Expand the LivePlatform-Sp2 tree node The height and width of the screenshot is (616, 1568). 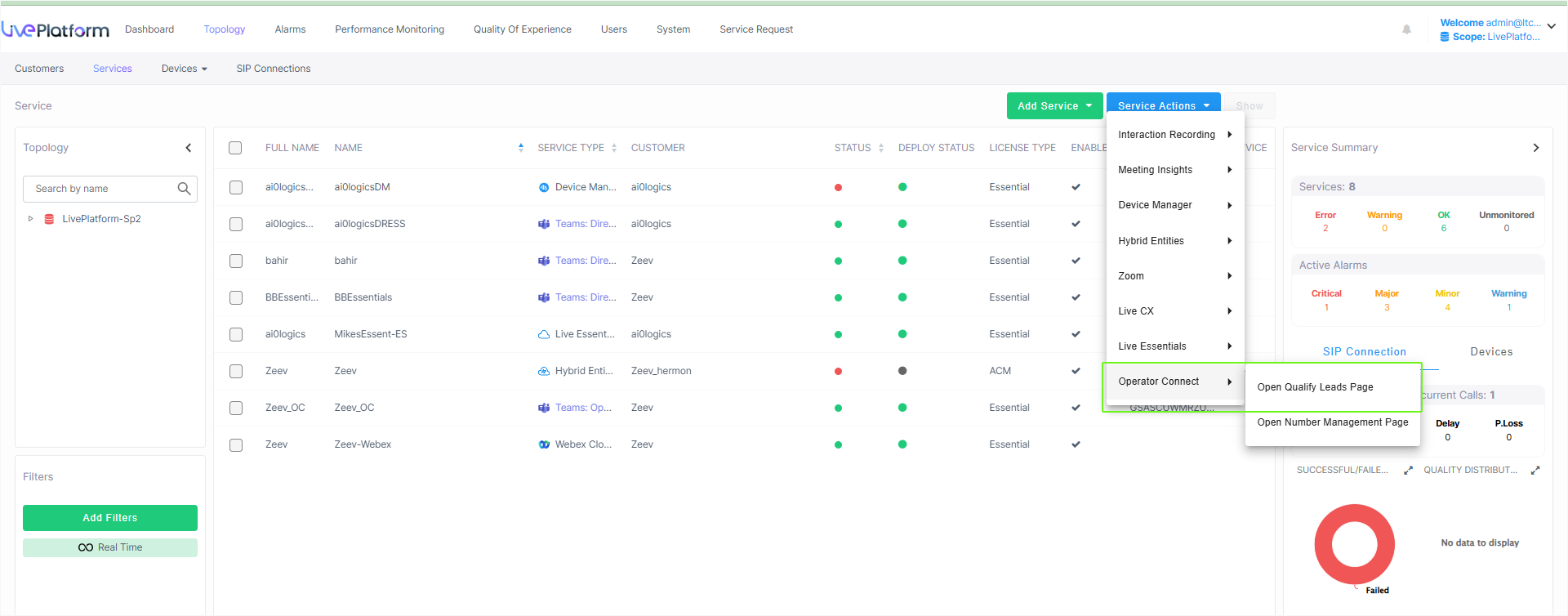31,219
